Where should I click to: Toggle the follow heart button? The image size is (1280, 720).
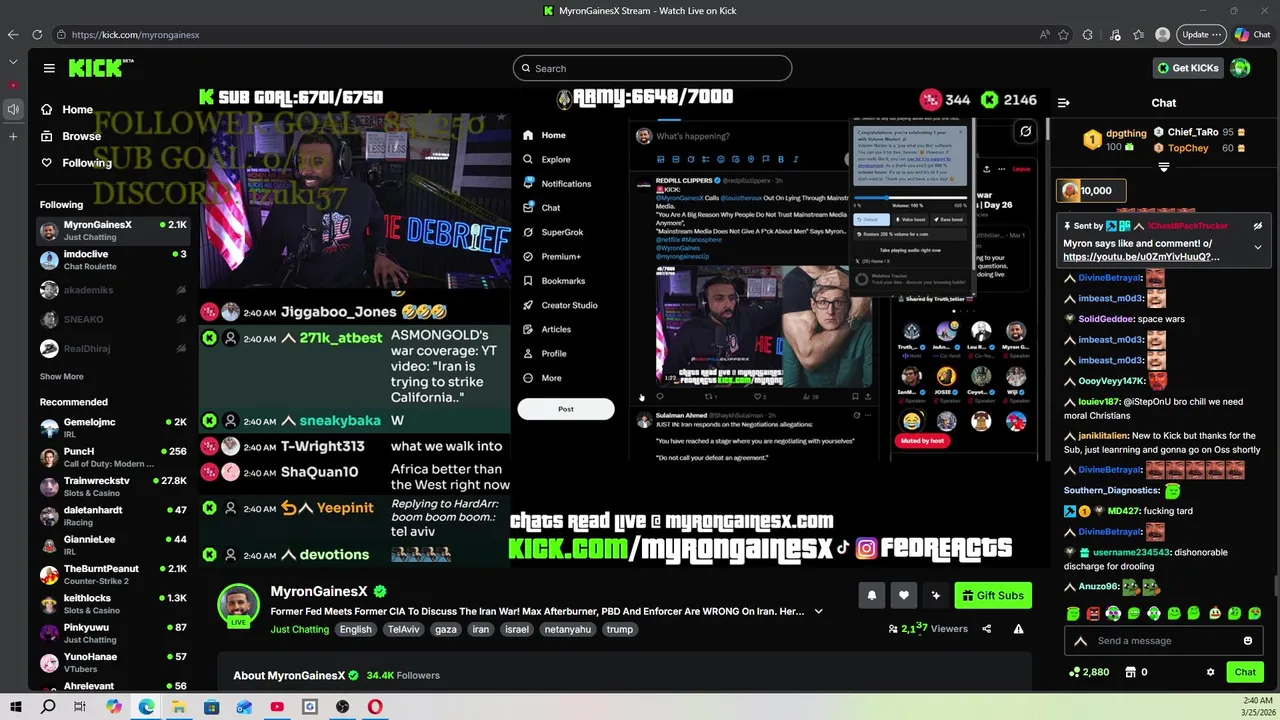903,595
